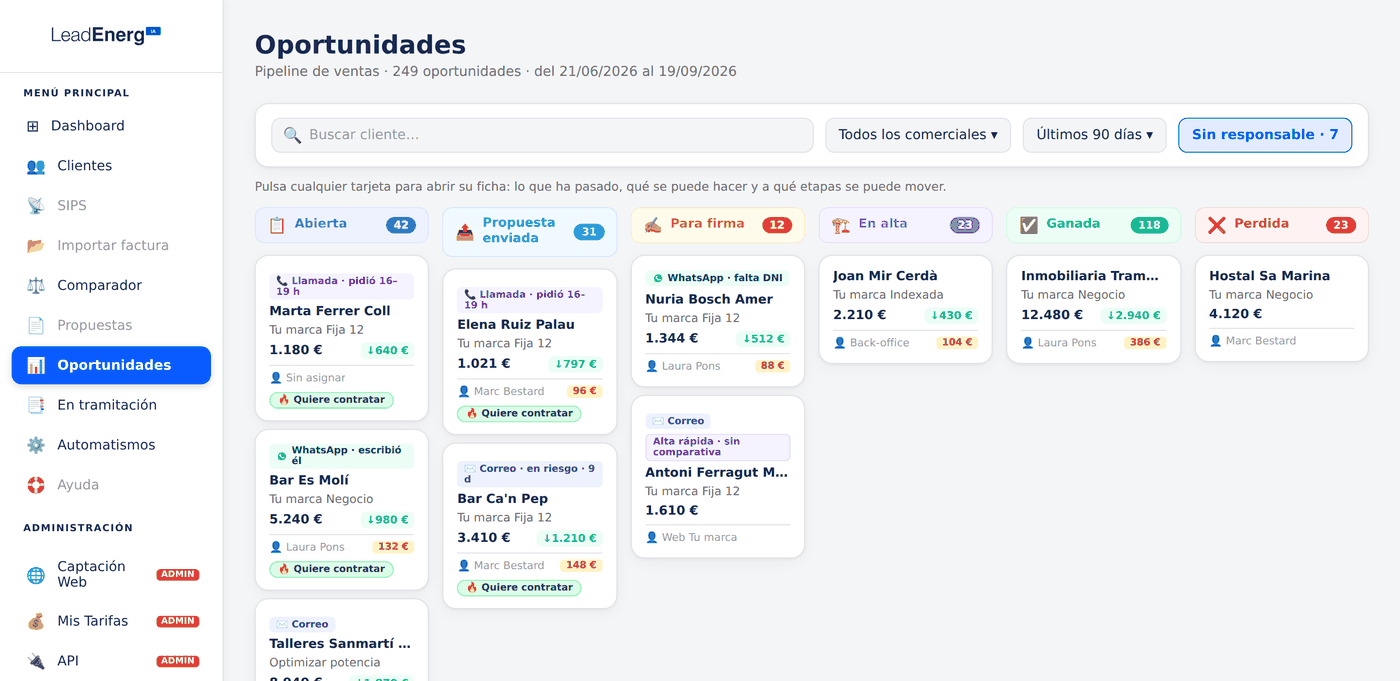
Task: Open the Bar Ca'n Pep card
Action: (530, 526)
